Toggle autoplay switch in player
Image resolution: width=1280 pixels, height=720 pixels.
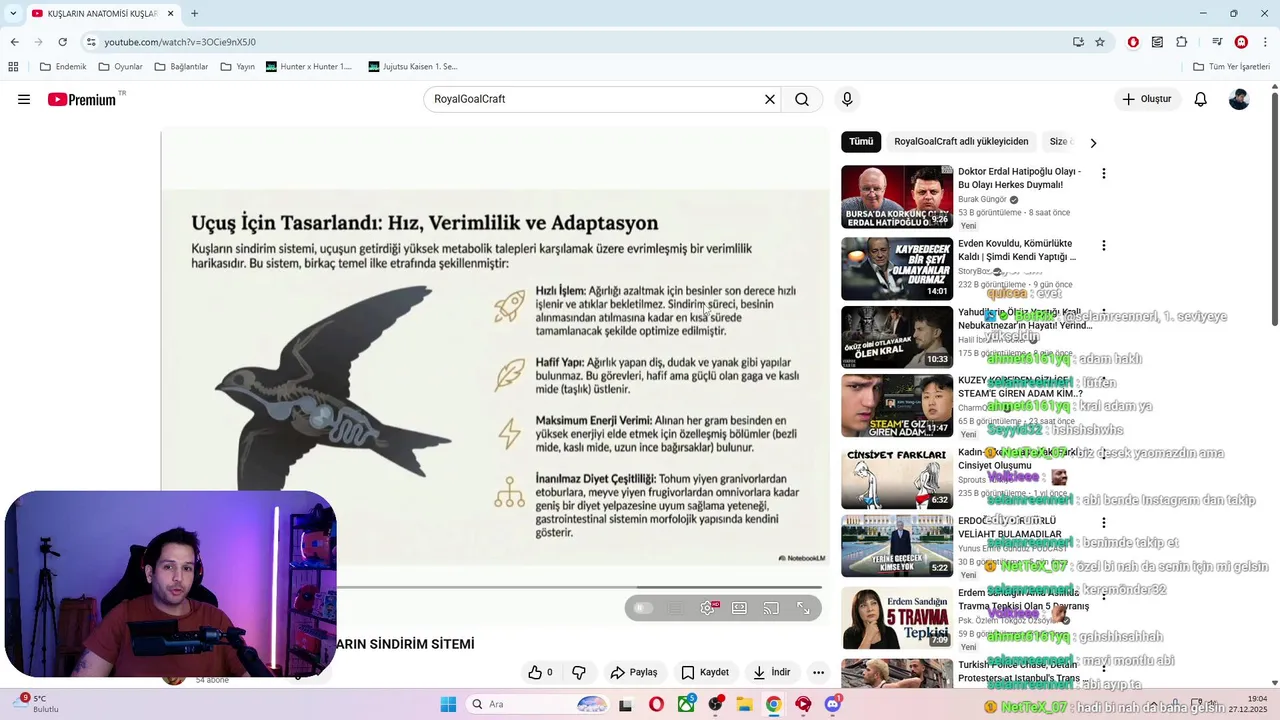coord(644,608)
